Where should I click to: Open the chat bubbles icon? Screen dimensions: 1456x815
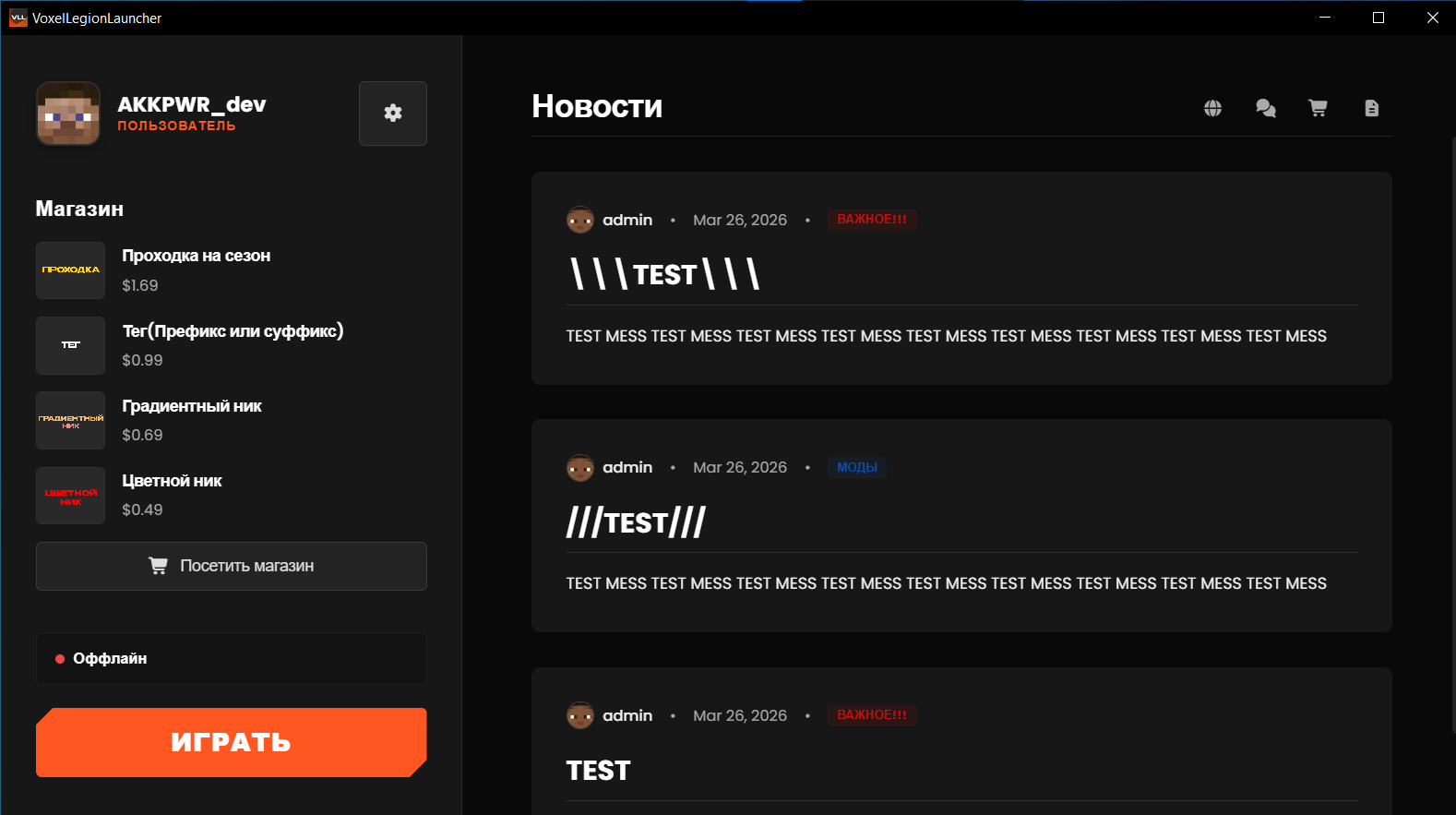click(1265, 108)
